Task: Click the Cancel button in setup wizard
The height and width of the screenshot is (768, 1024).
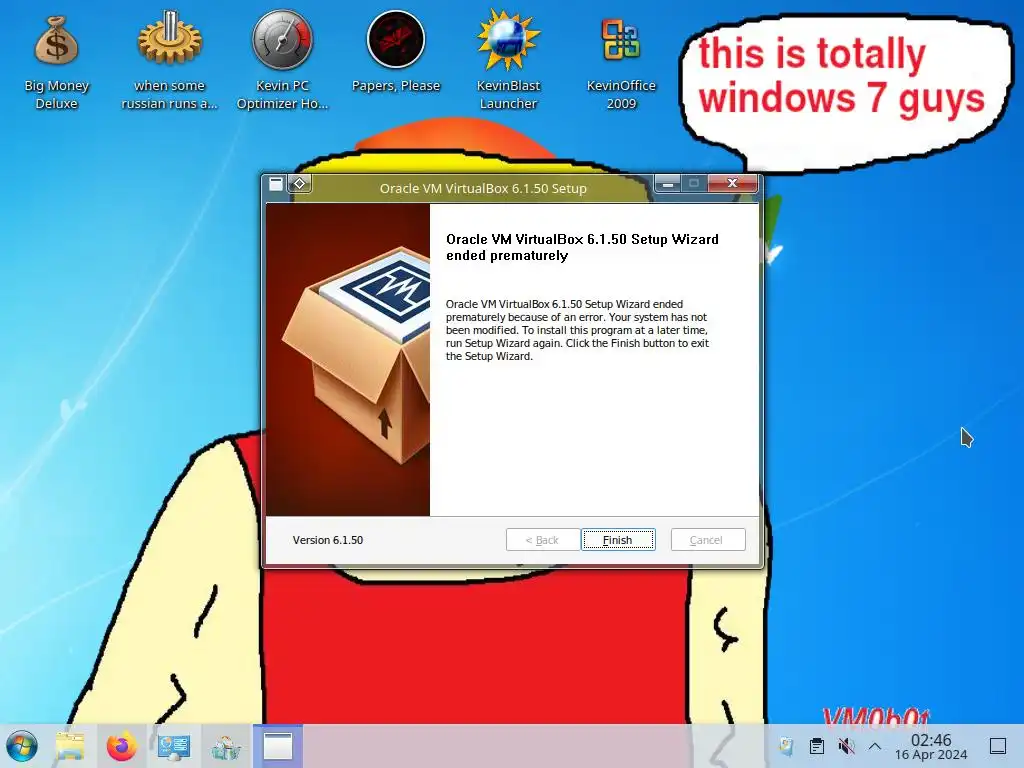Action: click(x=708, y=540)
